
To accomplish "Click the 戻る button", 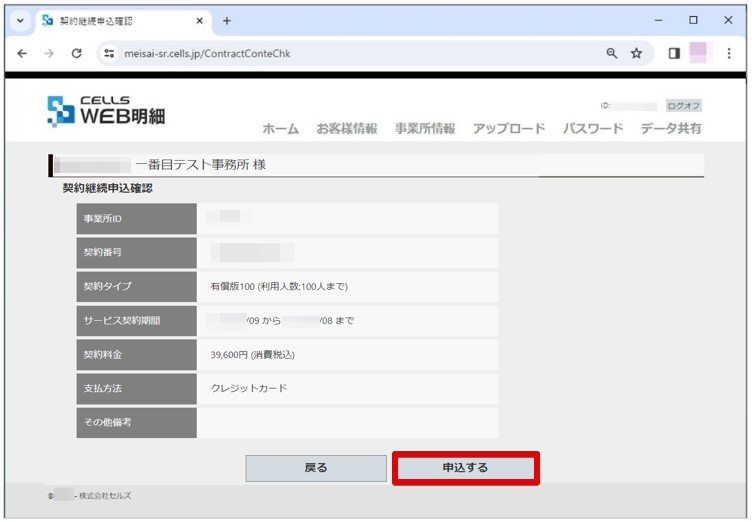I will 316,468.
